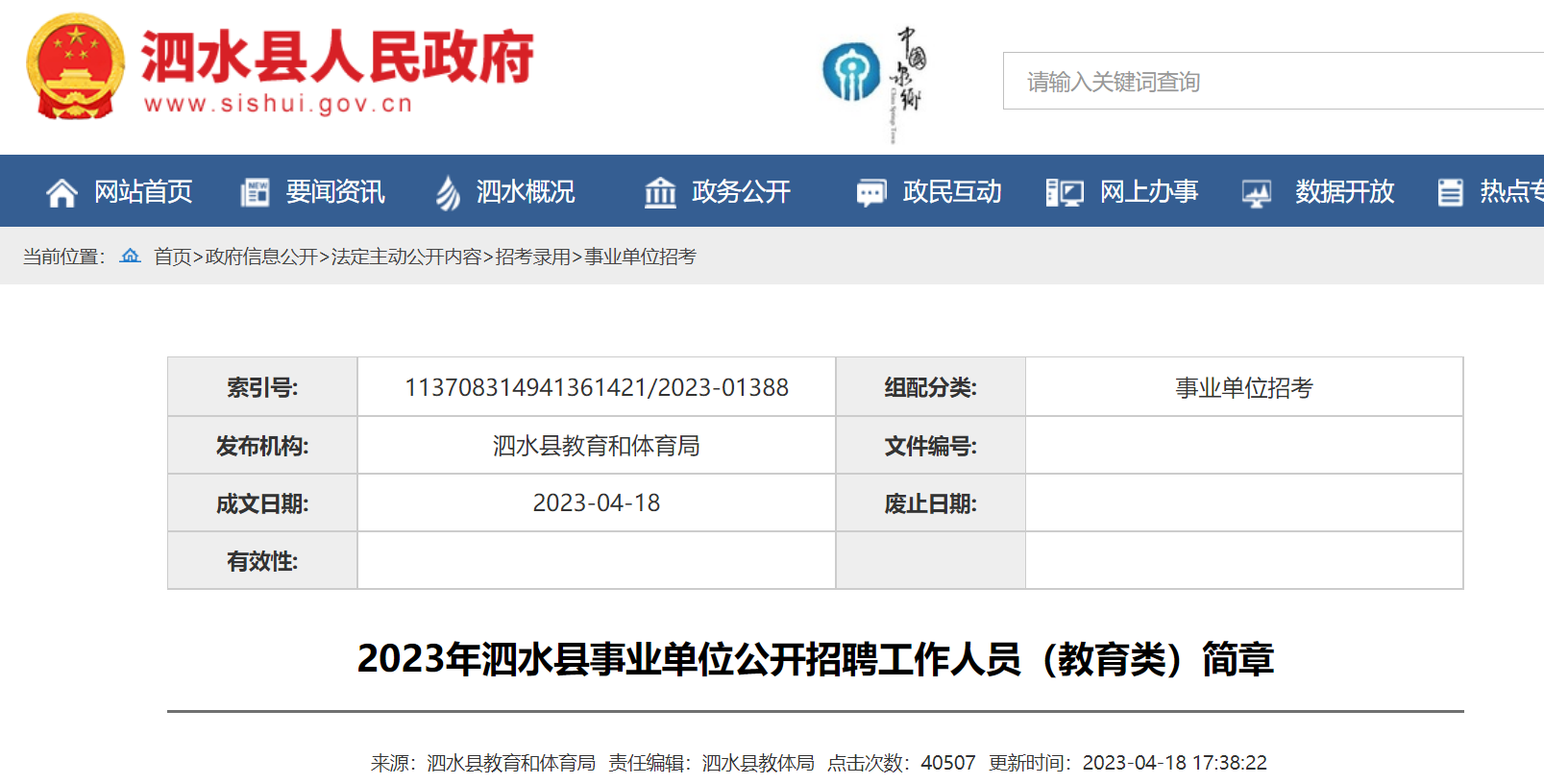1544x784 pixels.
Task: Select 网上办事 in the navigation bar
Action: [x=1148, y=192]
